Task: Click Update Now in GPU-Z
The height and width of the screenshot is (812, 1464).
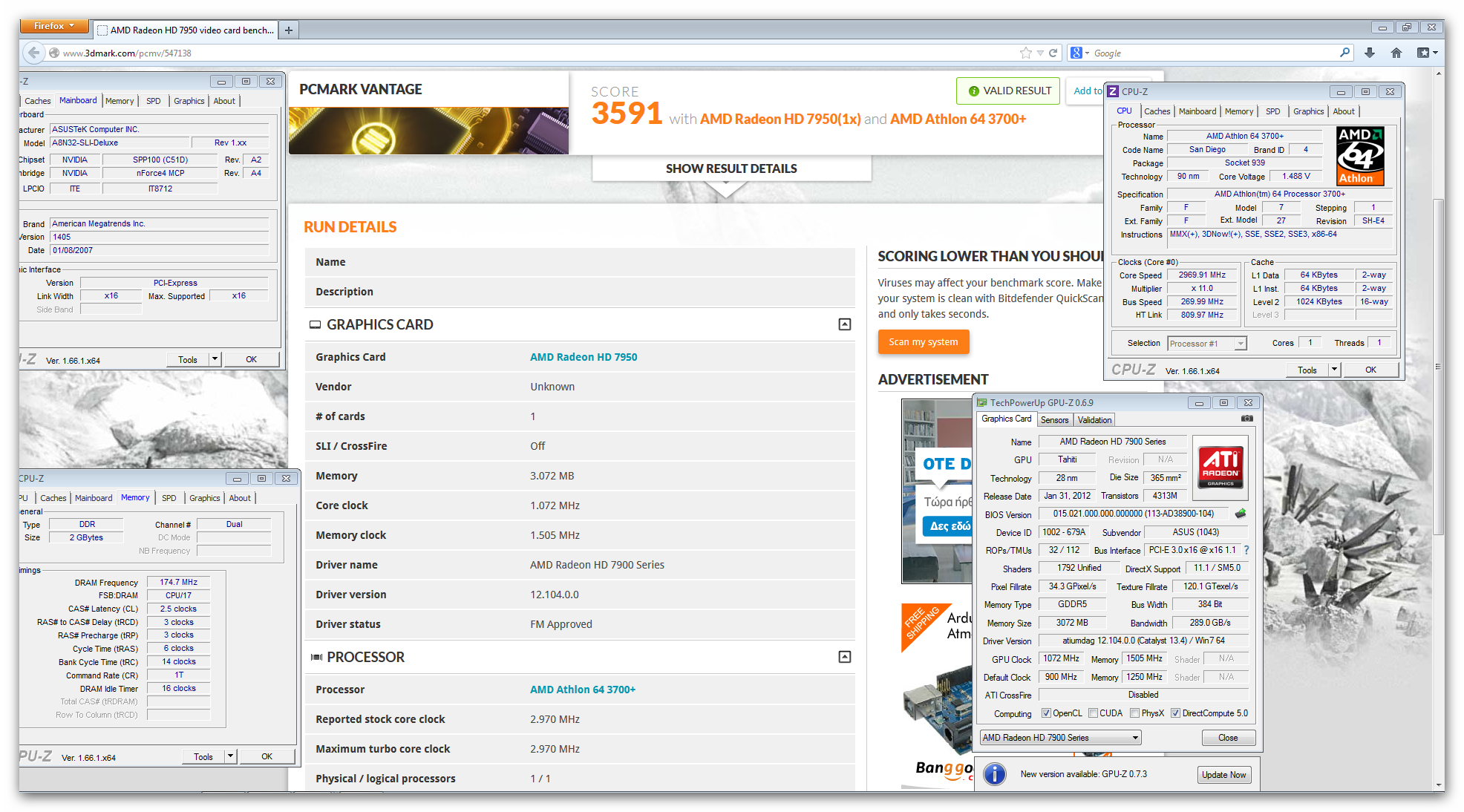Action: click(1223, 774)
